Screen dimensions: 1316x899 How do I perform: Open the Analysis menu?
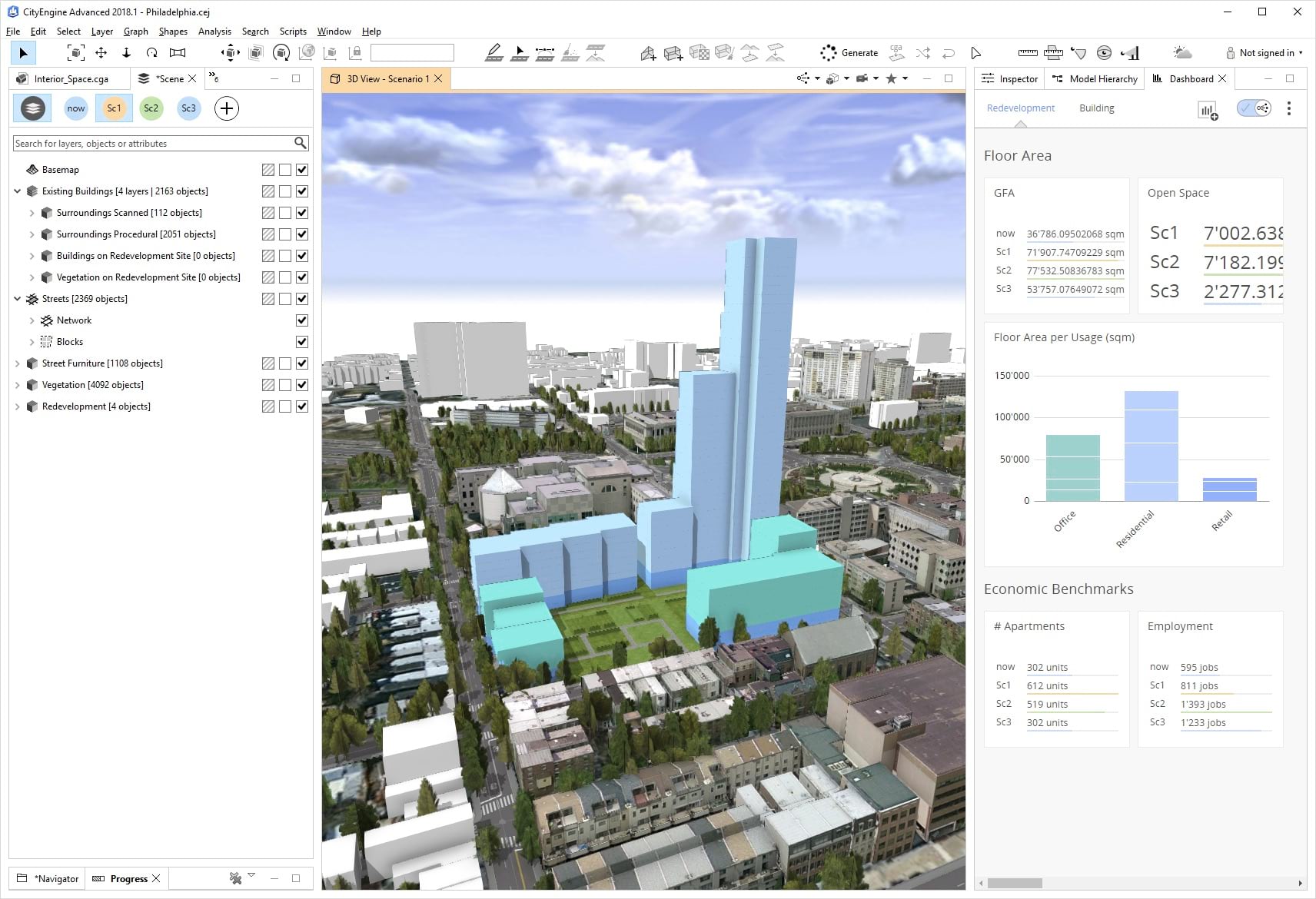tap(214, 32)
